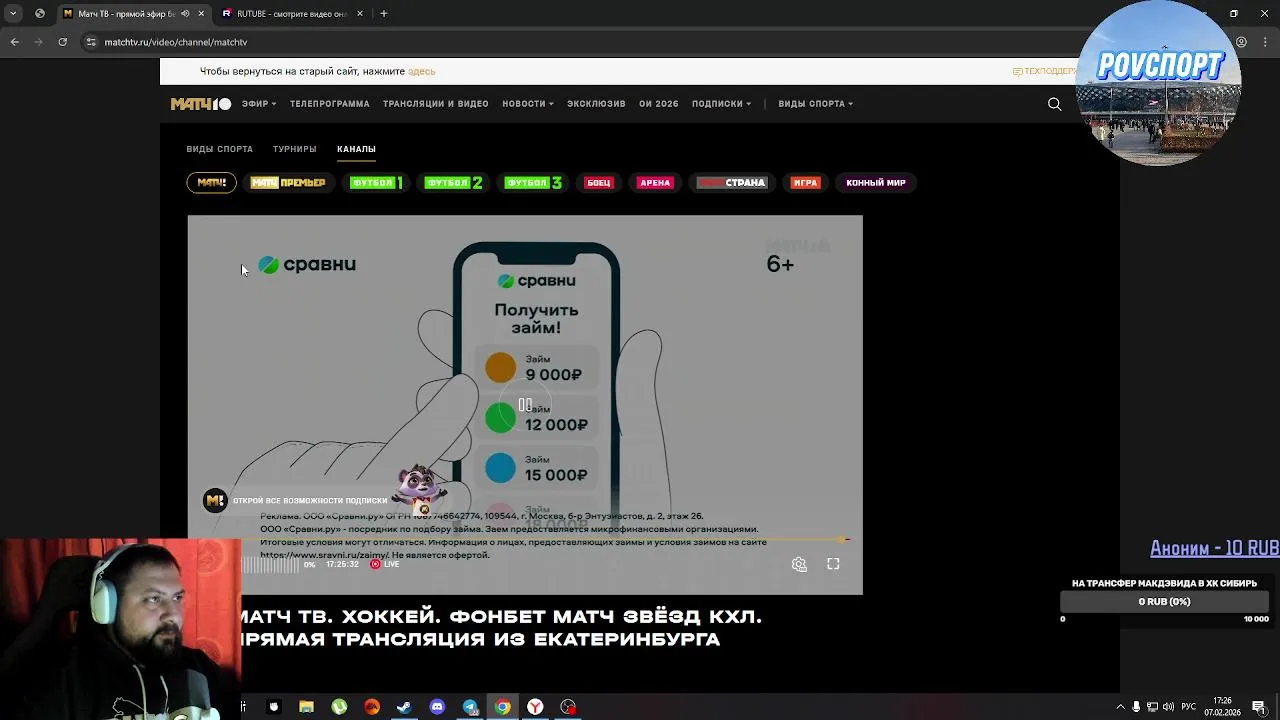Select the КАНАЛЫ sub-tab

point(356,149)
